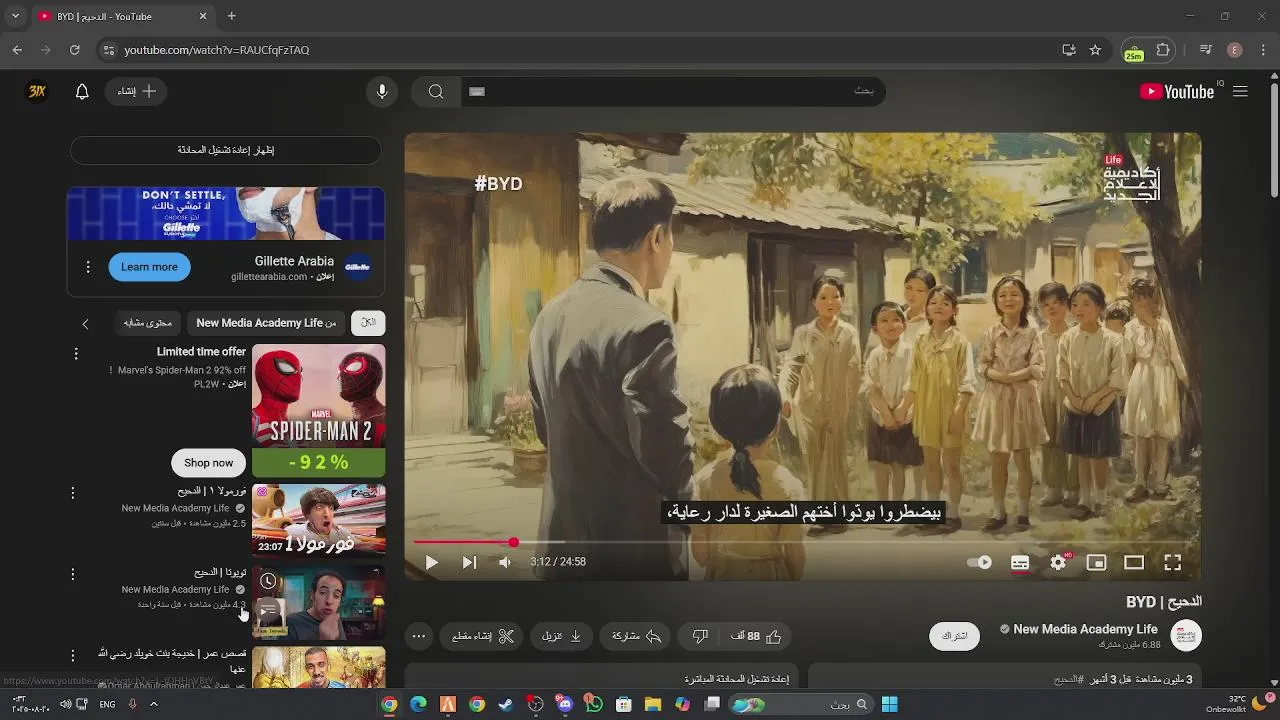The width and height of the screenshot is (1280, 720).
Task: Enter fullscreen mode
Action: 1173,563
